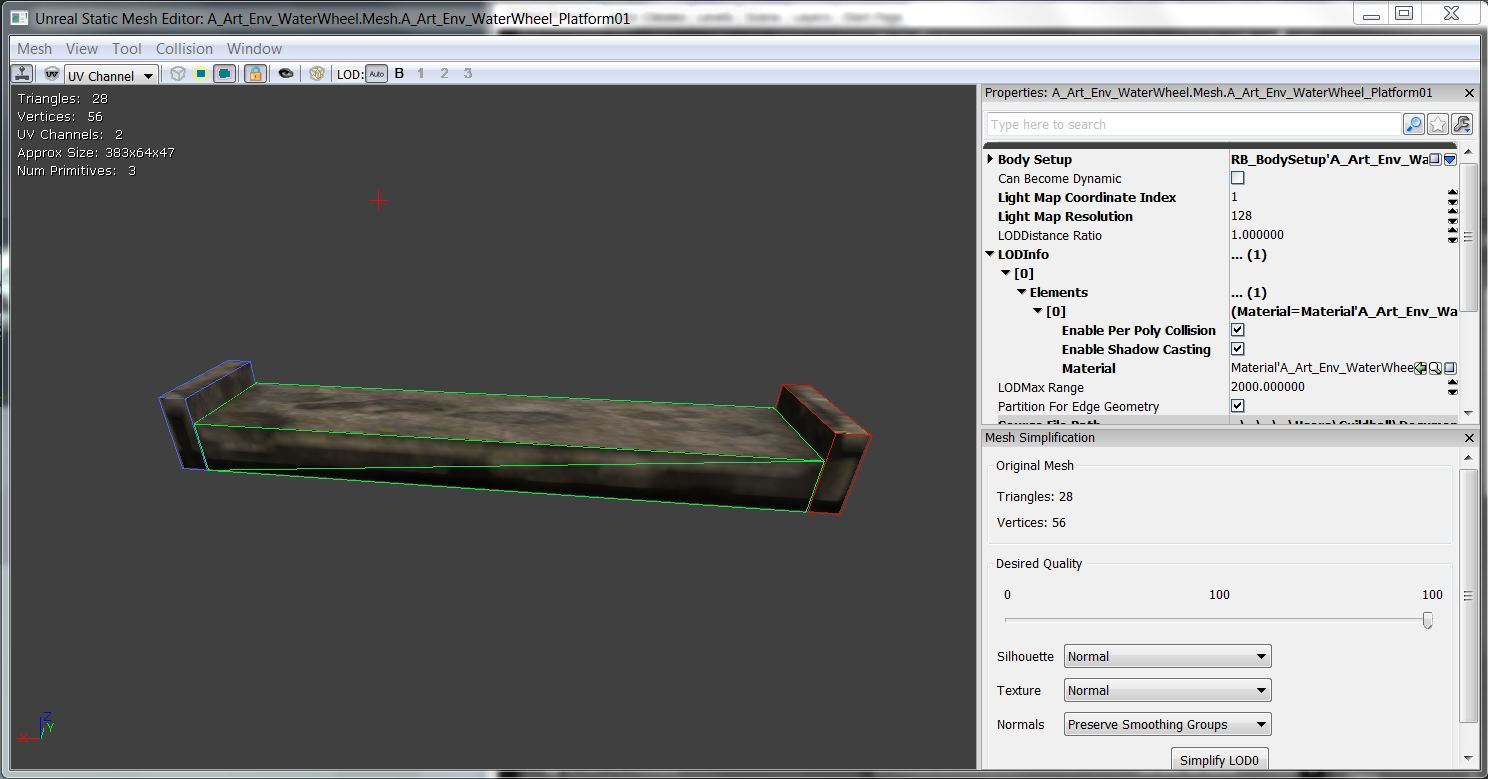
Task: Click the LODMax Range value 2000.000000
Action: pos(1268,387)
